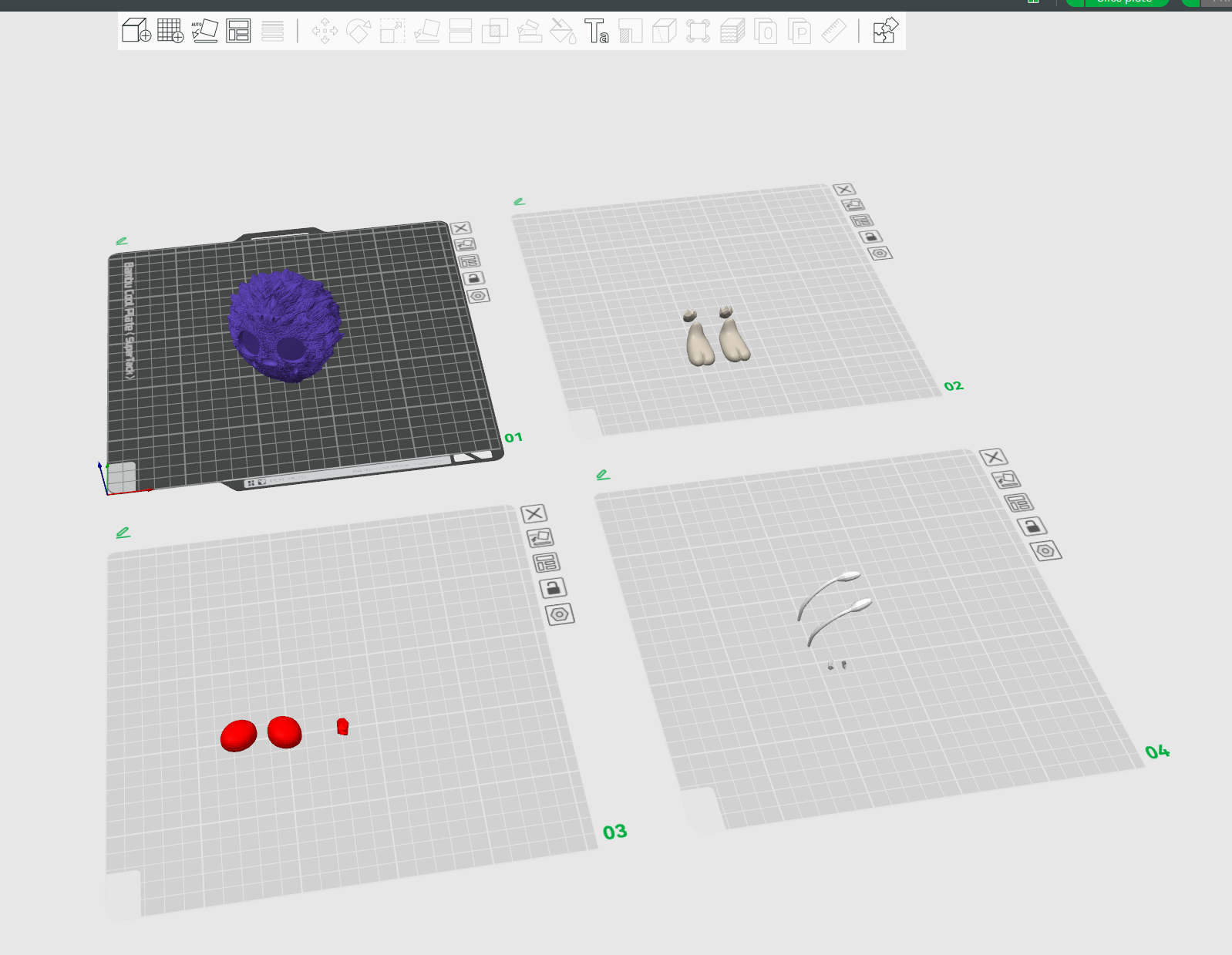This screenshot has width=1232, height=955.
Task: Toggle the lock on plate 04
Action: tap(1032, 526)
